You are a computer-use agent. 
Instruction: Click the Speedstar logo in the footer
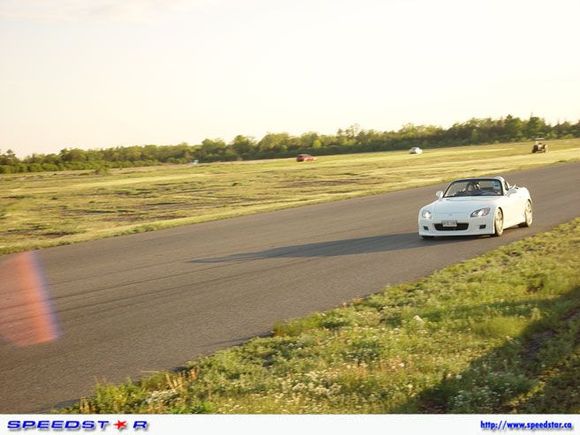tap(78, 425)
